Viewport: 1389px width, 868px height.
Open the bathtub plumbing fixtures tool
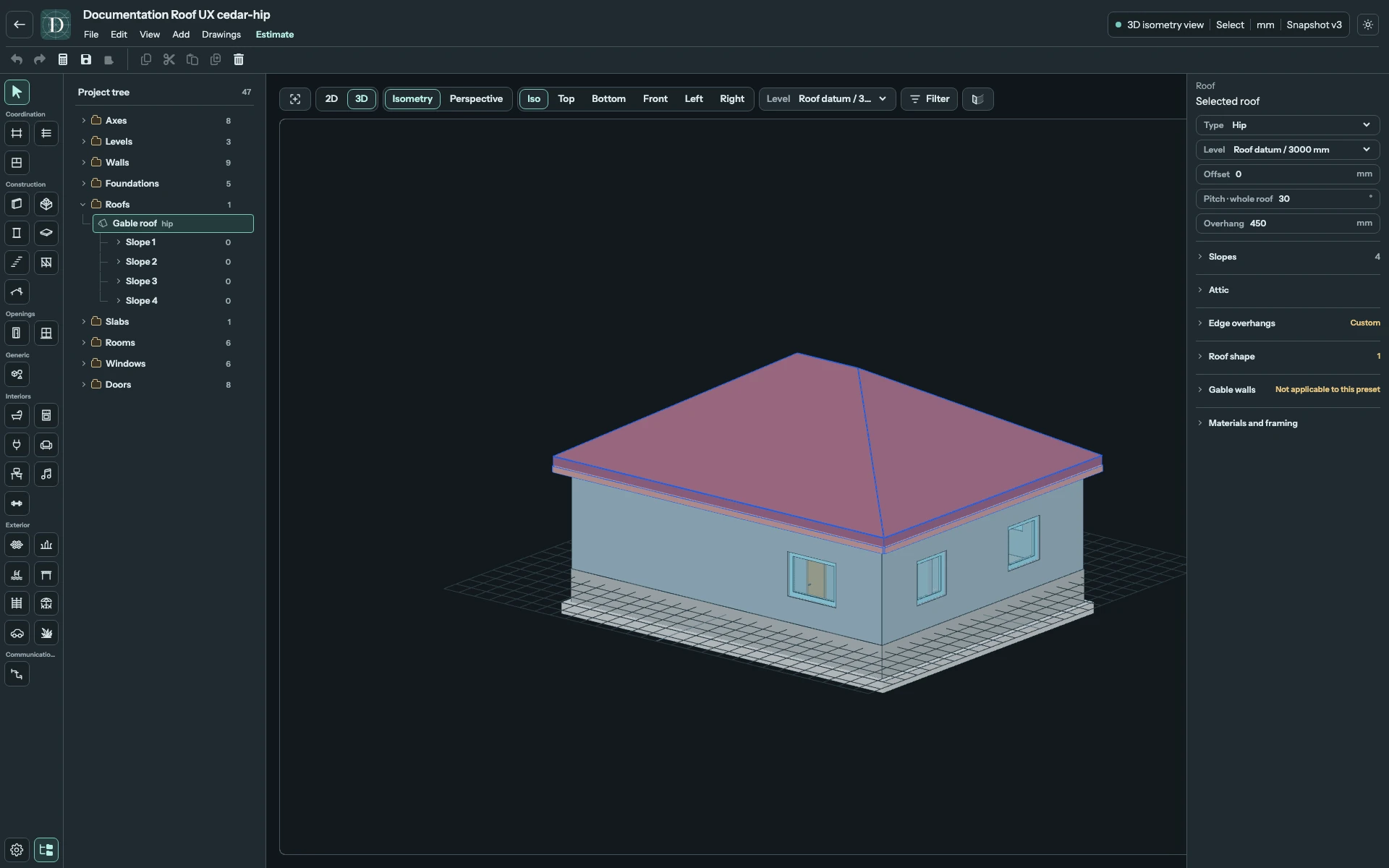pyautogui.click(x=17, y=415)
